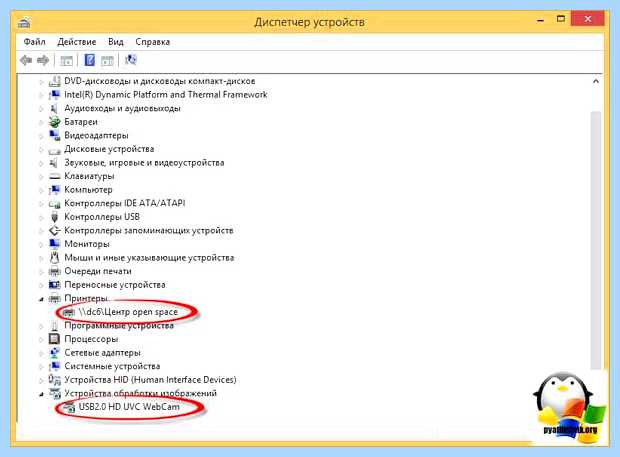Expand the Процессоры tree node
The width and height of the screenshot is (620, 457).
pos(41,340)
